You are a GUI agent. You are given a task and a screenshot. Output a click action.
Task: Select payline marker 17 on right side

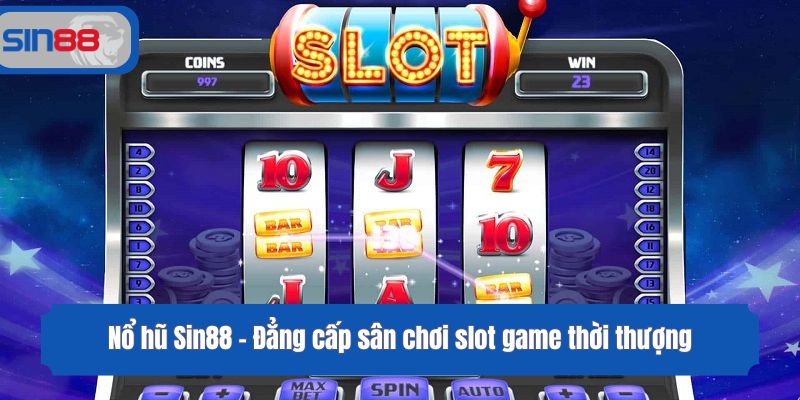point(648,265)
